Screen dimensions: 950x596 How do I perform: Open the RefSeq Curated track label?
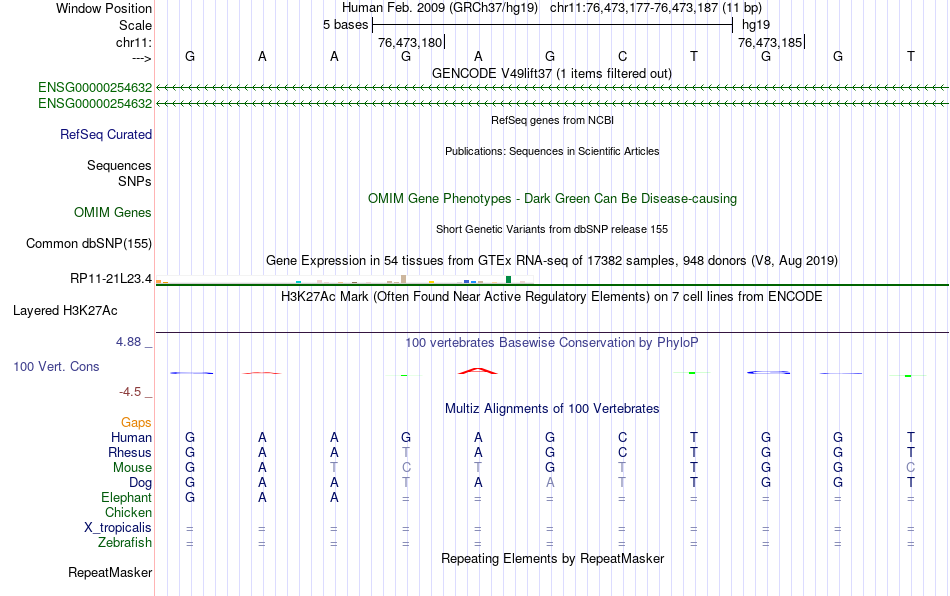click(105, 134)
